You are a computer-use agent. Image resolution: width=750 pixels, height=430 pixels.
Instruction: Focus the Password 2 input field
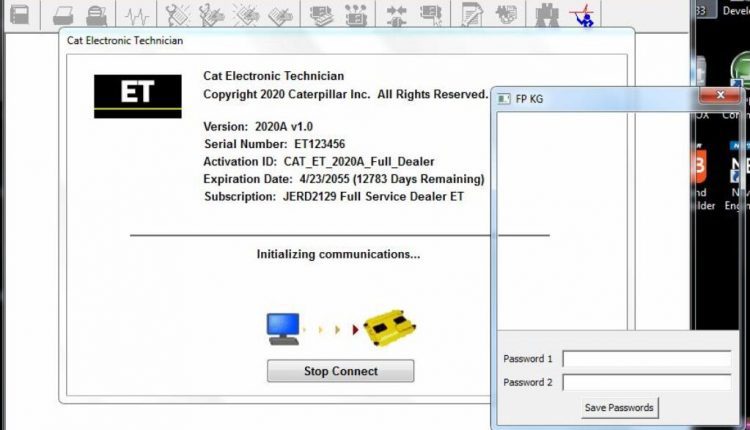click(x=647, y=382)
